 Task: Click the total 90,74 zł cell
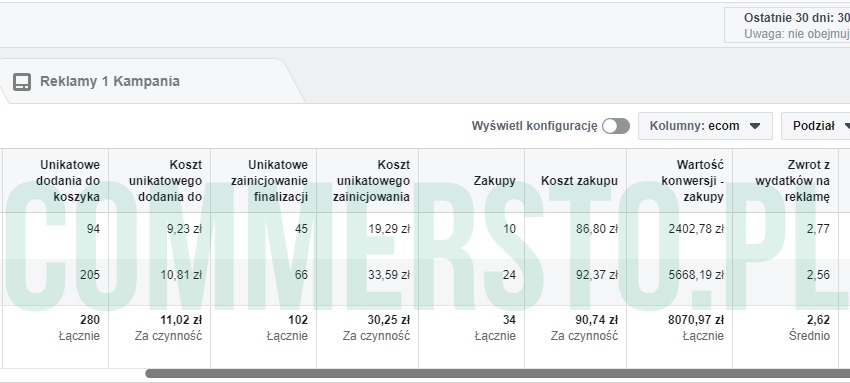click(x=575, y=336)
